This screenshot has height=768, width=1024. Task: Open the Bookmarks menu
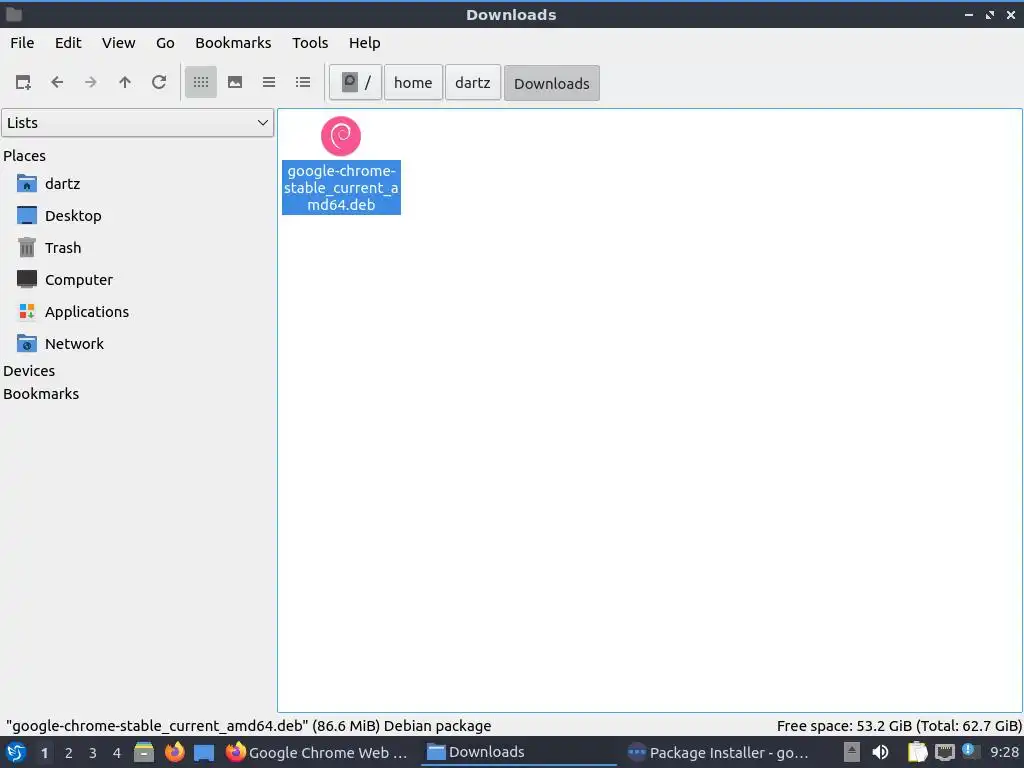point(233,43)
